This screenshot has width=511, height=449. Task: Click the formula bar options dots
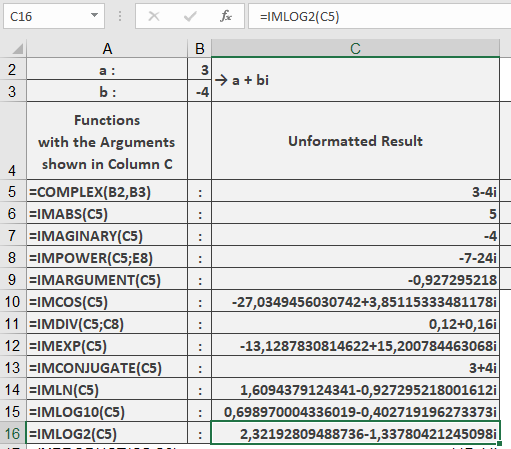[120, 16]
